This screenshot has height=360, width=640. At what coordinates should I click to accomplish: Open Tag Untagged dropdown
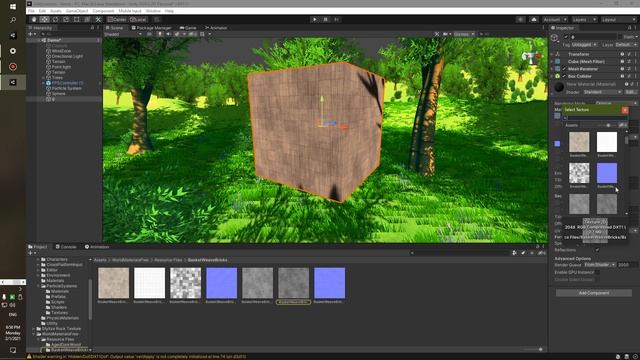[584, 44]
